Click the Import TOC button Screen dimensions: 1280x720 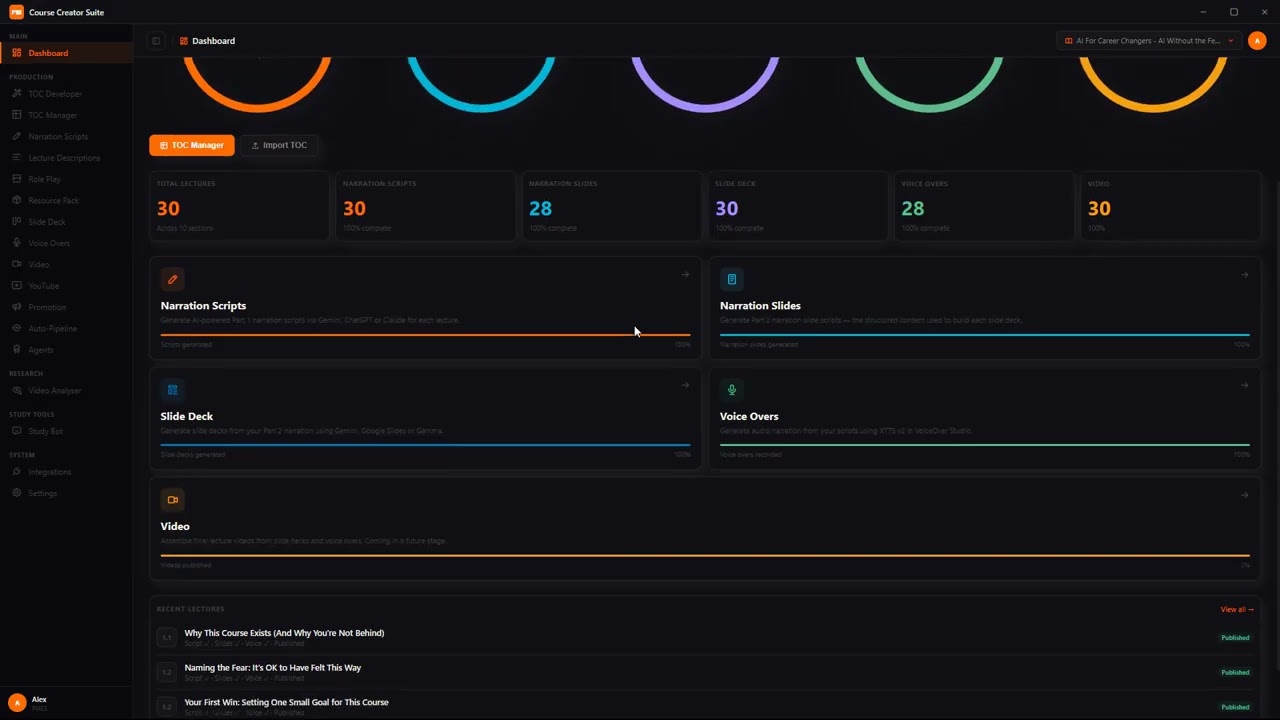(x=279, y=146)
